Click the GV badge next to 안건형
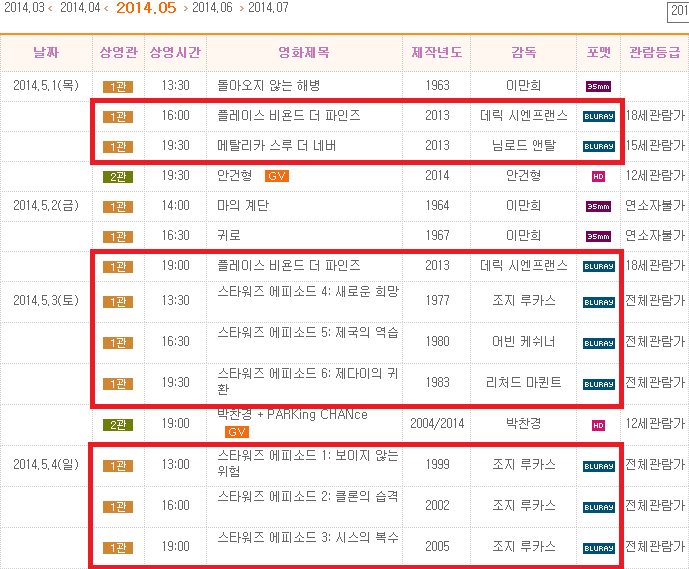The height and width of the screenshot is (569, 689). click(x=277, y=176)
